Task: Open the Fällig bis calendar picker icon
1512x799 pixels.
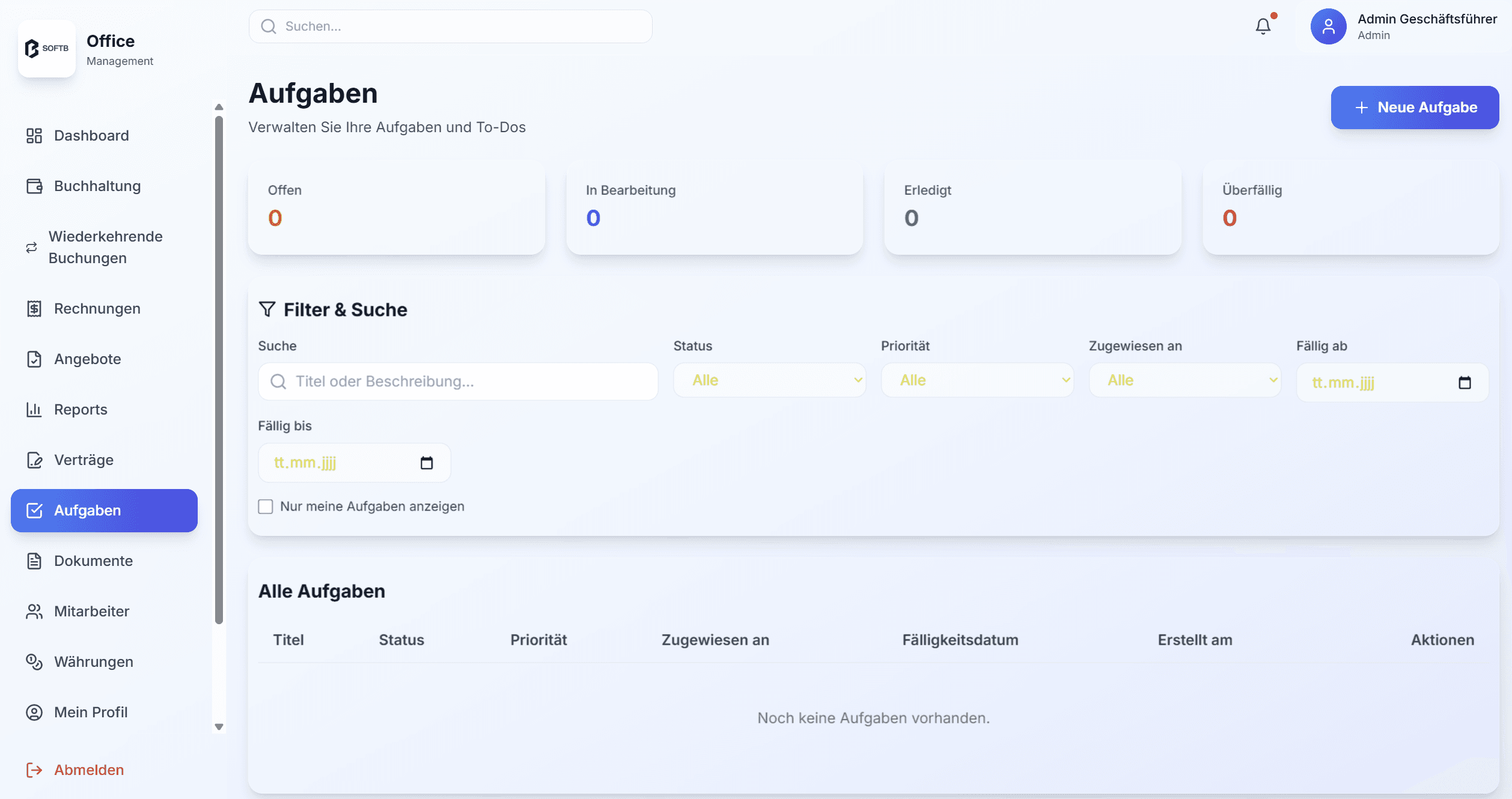Action: tap(427, 463)
